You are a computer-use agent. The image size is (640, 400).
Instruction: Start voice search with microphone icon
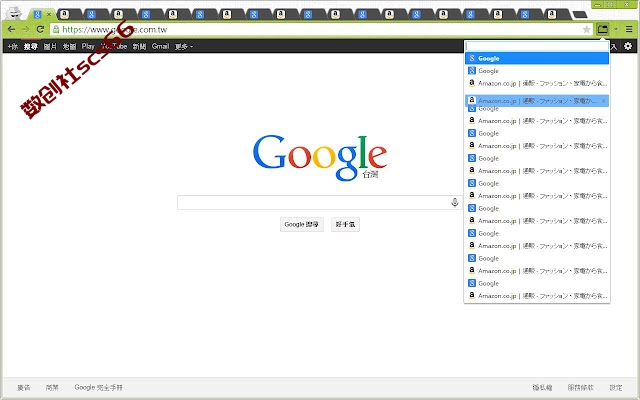click(x=455, y=202)
